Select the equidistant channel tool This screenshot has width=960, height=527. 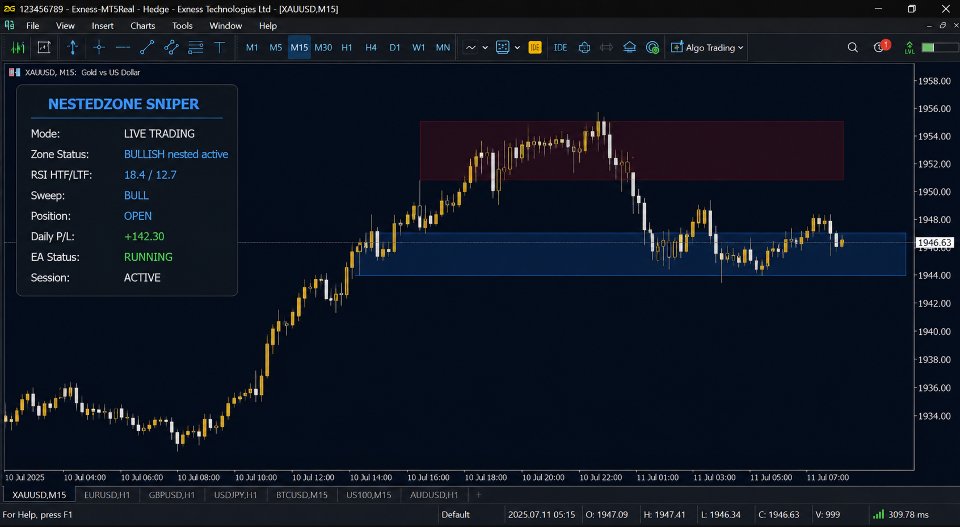171,47
